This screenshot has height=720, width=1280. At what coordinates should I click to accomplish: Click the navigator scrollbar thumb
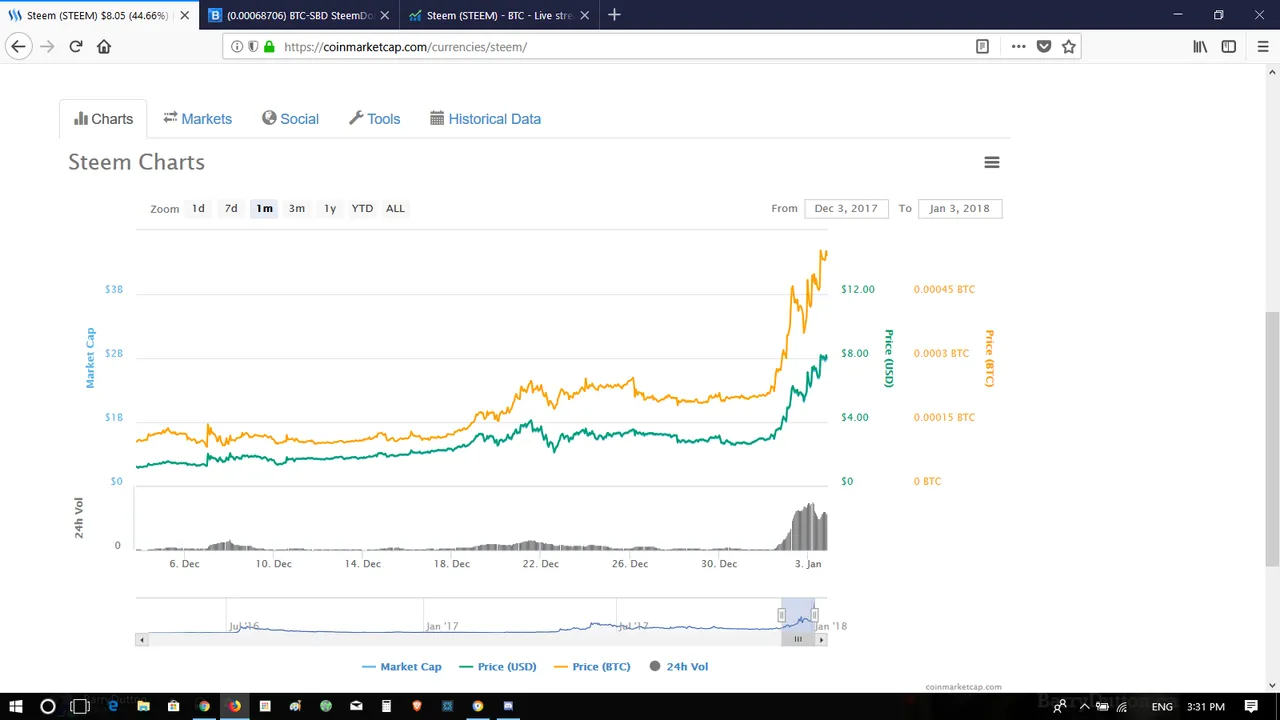[798, 639]
